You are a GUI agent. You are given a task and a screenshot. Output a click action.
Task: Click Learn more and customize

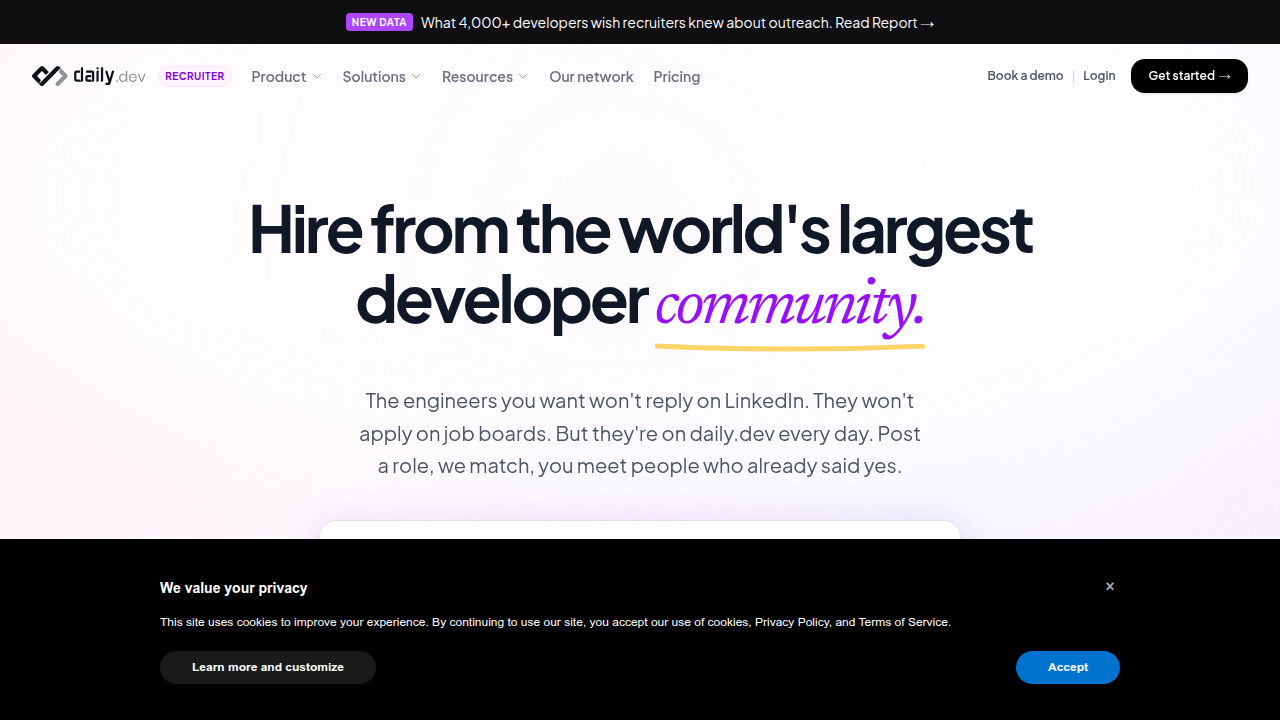[x=268, y=667]
